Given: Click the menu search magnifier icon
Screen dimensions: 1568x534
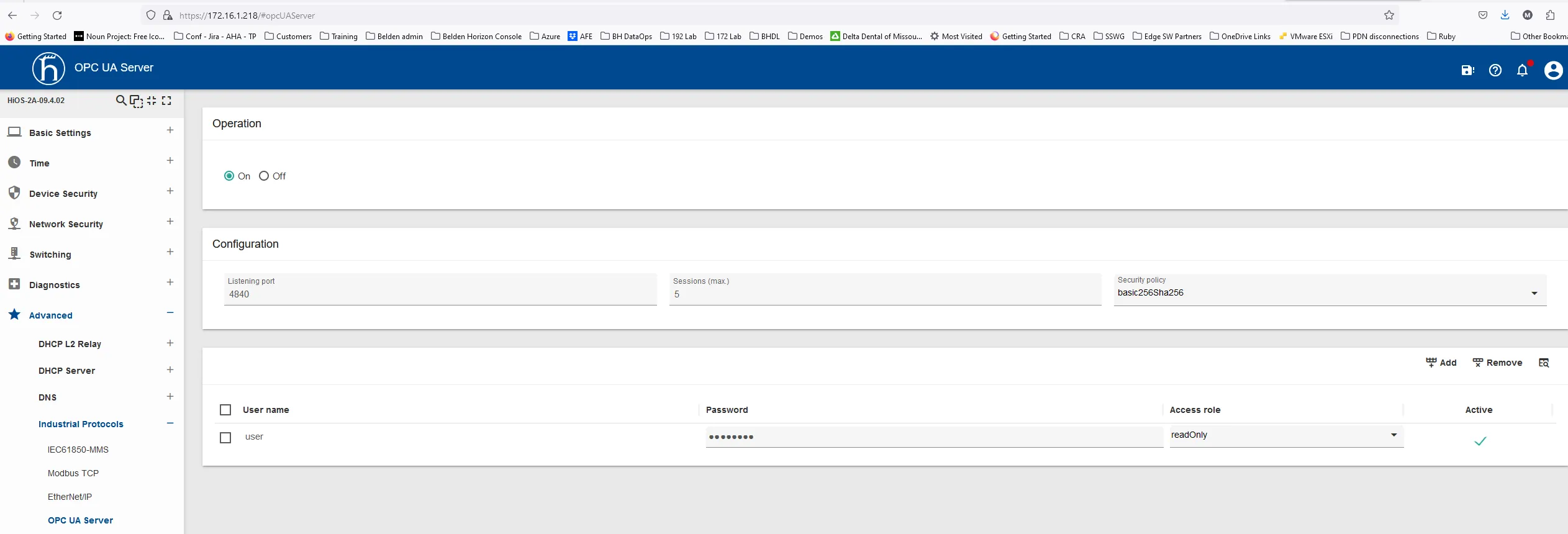Looking at the screenshot, I should click(121, 100).
